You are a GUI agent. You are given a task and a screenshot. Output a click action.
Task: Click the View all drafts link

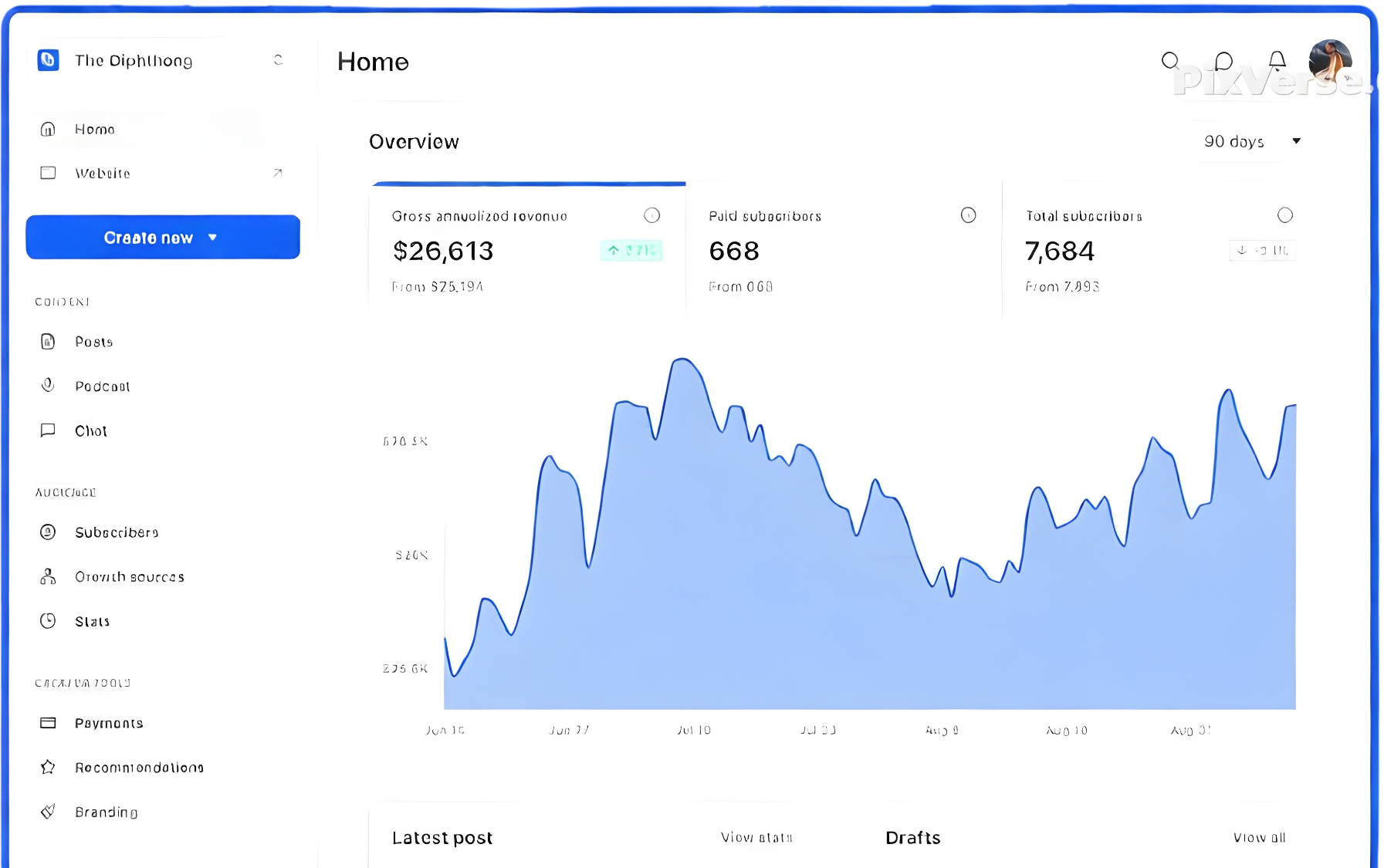tap(1259, 837)
